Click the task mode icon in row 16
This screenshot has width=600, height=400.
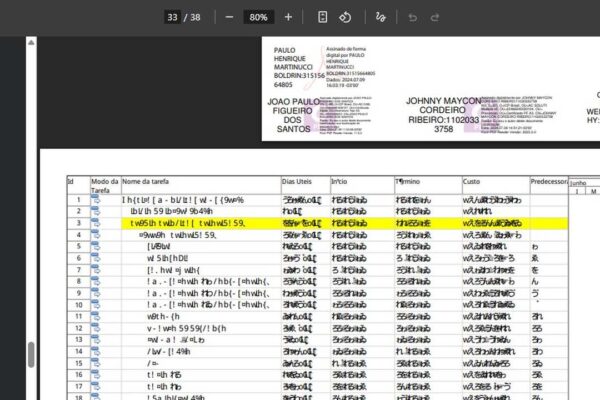coord(95,375)
